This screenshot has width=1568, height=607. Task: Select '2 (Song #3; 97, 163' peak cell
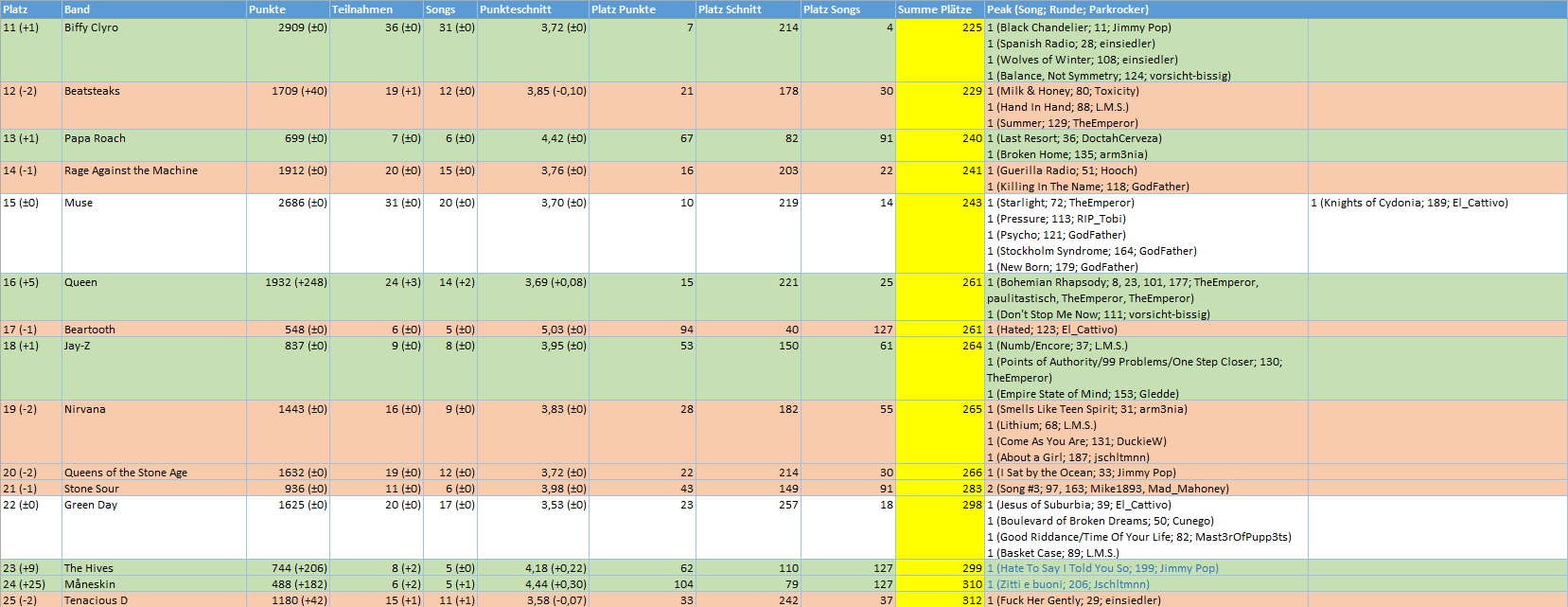[1146, 489]
